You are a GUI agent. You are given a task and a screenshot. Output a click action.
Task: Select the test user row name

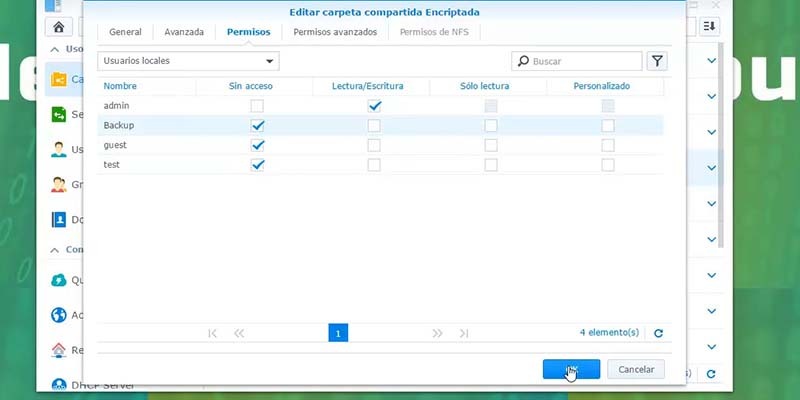[x=112, y=165]
